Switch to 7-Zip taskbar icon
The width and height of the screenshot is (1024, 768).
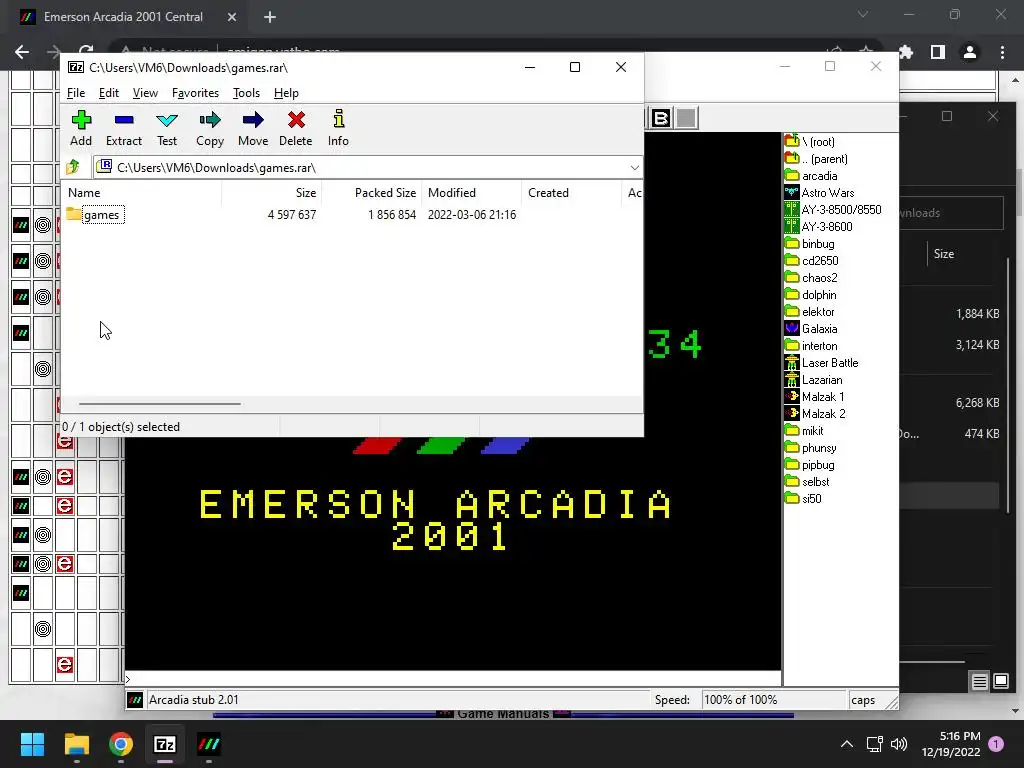(165, 744)
